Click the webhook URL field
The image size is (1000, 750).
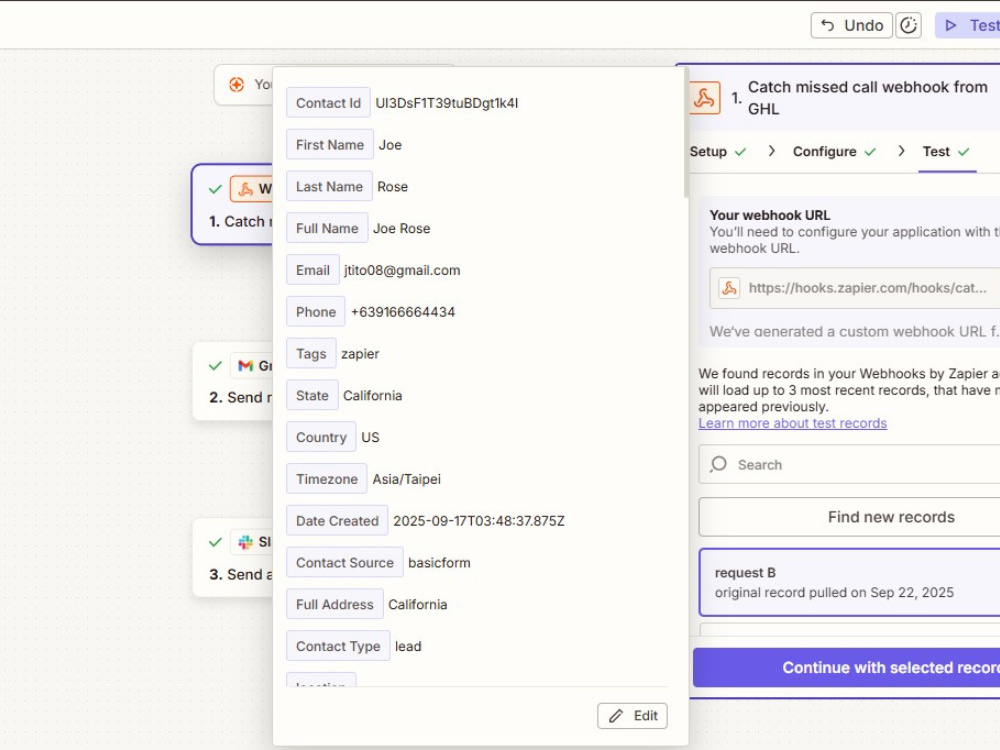855,288
